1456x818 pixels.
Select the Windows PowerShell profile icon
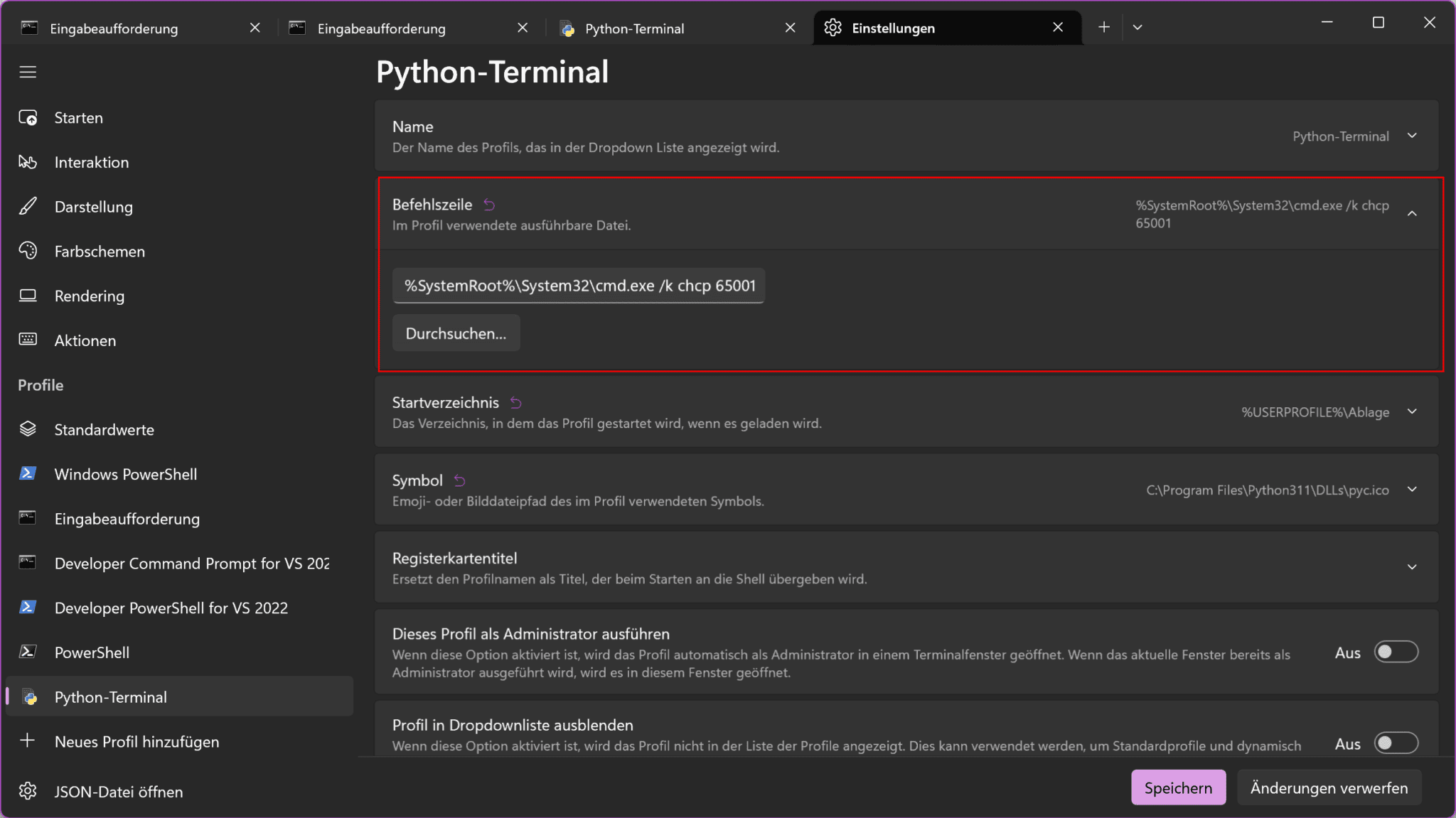(x=27, y=473)
